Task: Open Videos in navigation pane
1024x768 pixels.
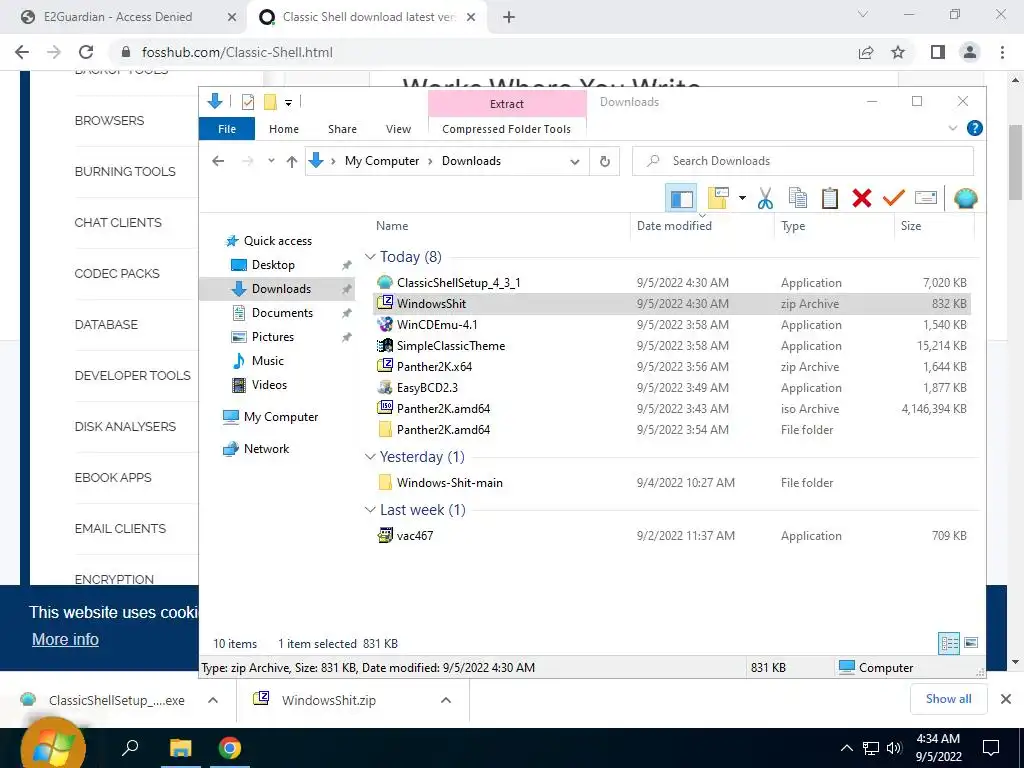Action: click(x=269, y=385)
